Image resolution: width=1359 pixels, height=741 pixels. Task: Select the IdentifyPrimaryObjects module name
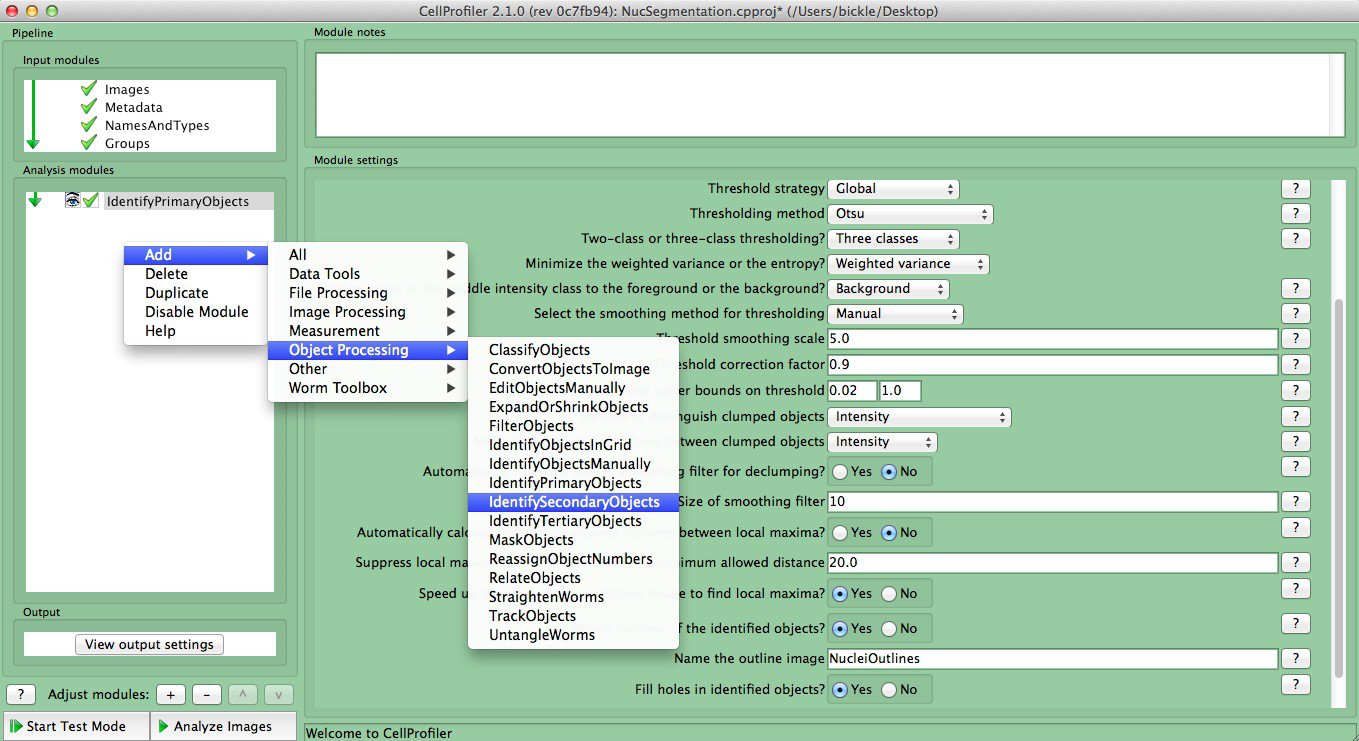point(177,201)
